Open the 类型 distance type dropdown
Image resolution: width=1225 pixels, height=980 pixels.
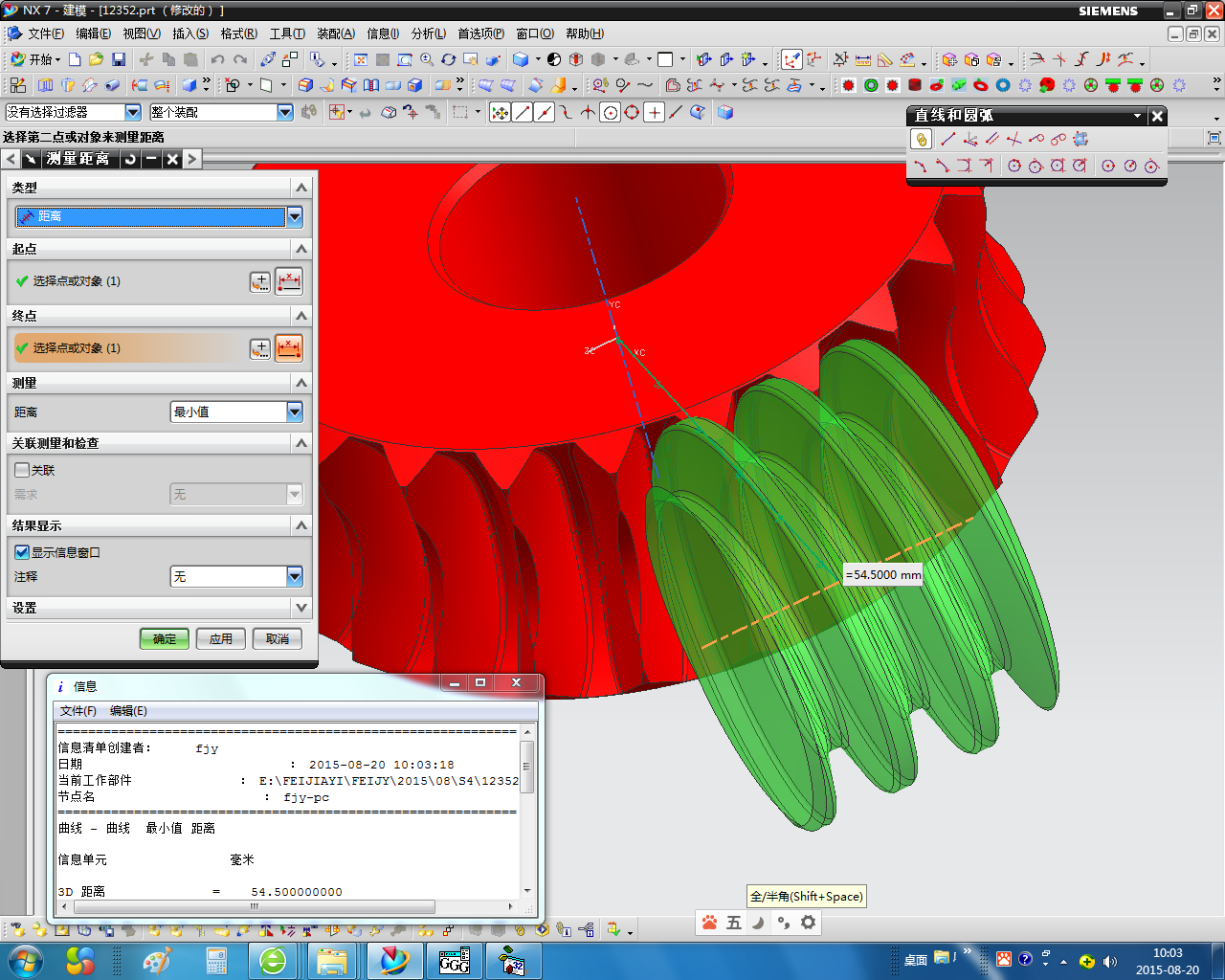pyautogui.click(x=295, y=216)
